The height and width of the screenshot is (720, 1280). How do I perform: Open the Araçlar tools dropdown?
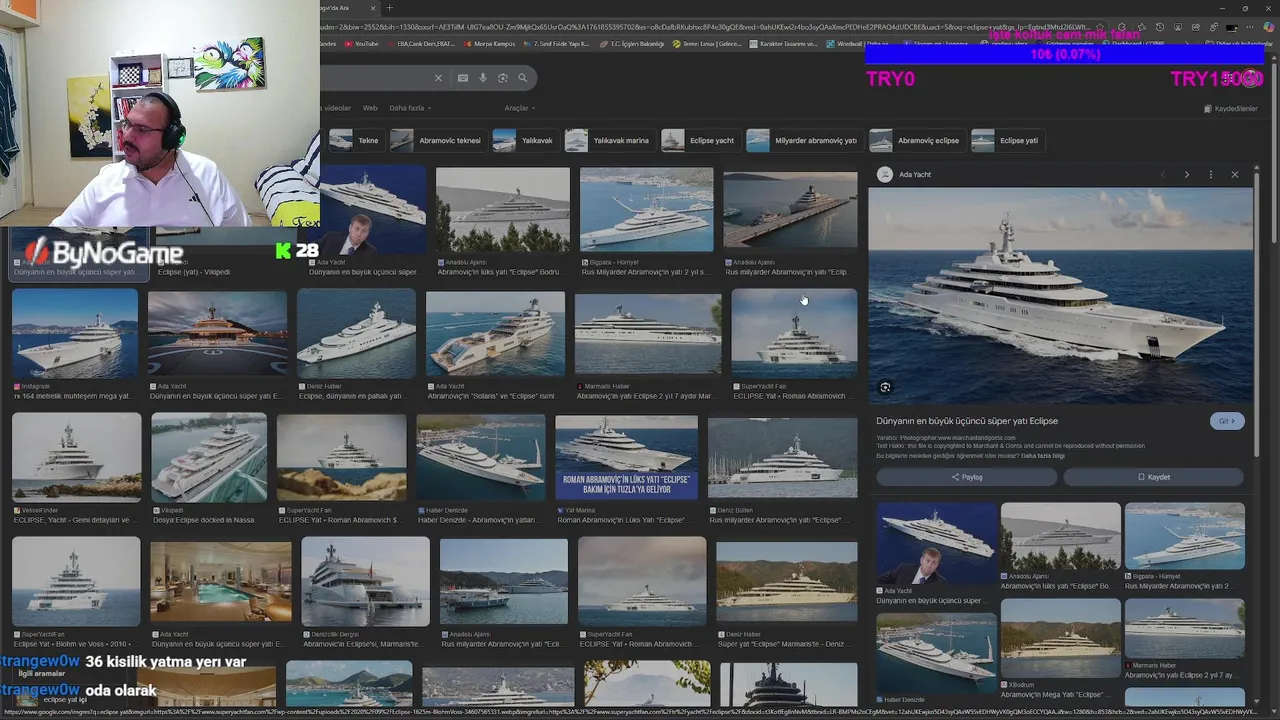520,108
